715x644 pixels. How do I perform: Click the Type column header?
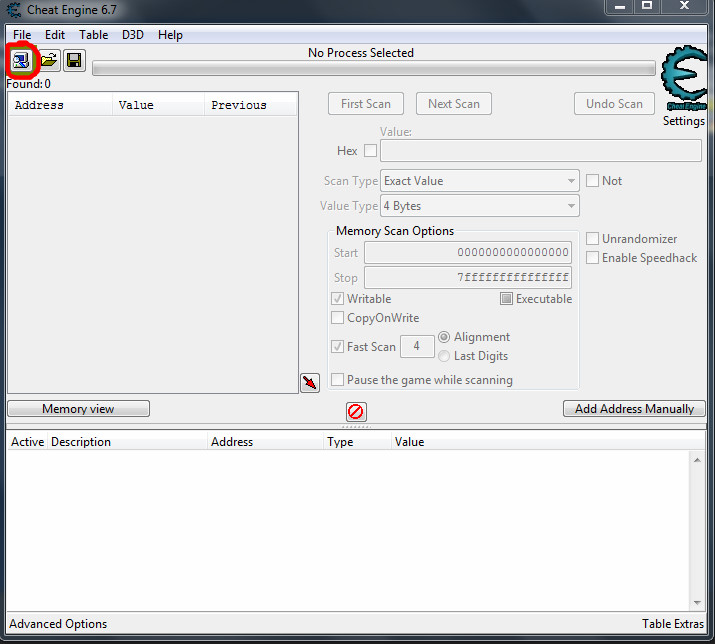pos(357,441)
